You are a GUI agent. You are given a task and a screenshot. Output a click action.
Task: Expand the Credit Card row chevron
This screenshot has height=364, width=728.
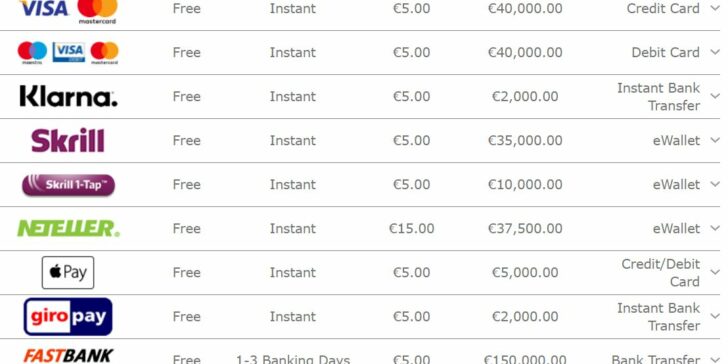point(715,8)
